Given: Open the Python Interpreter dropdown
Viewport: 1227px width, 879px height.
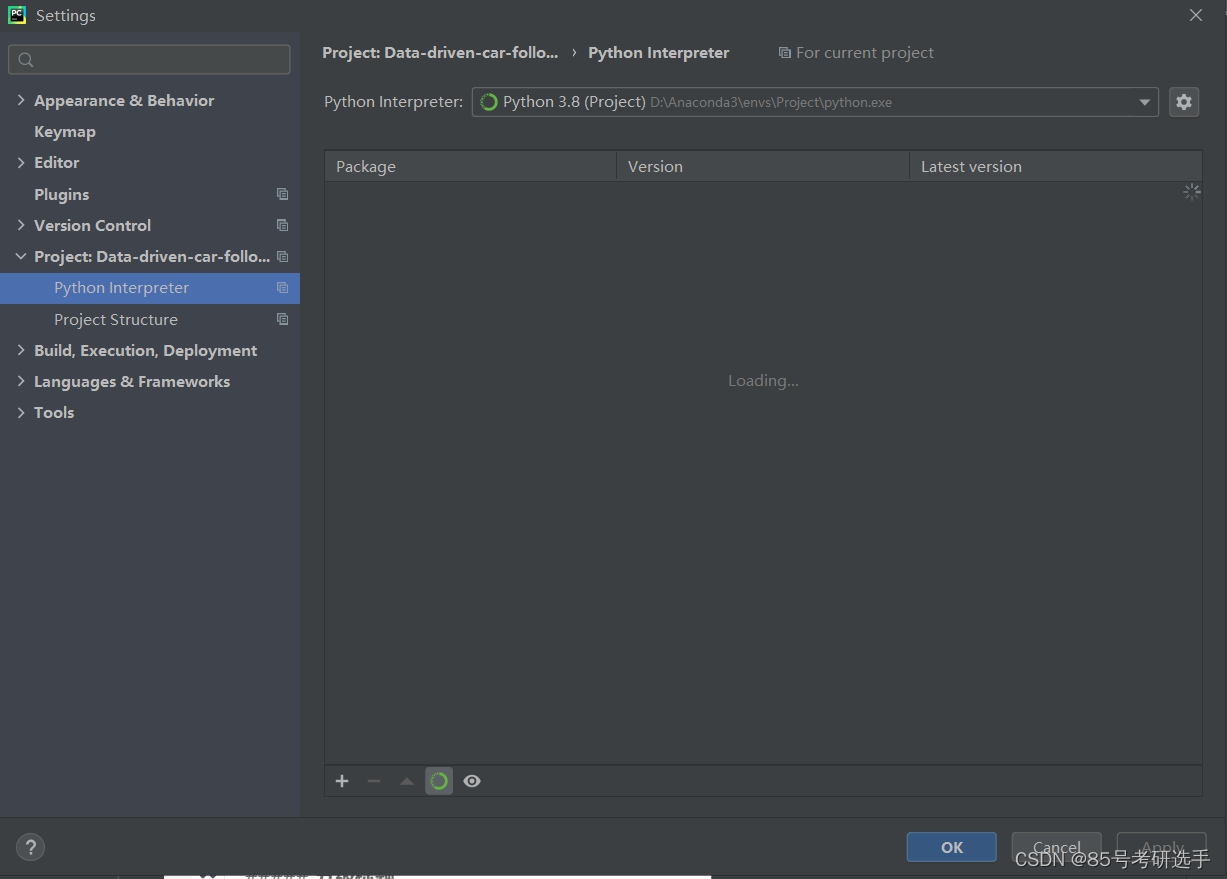Looking at the screenshot, I should tap(1144, 101).
